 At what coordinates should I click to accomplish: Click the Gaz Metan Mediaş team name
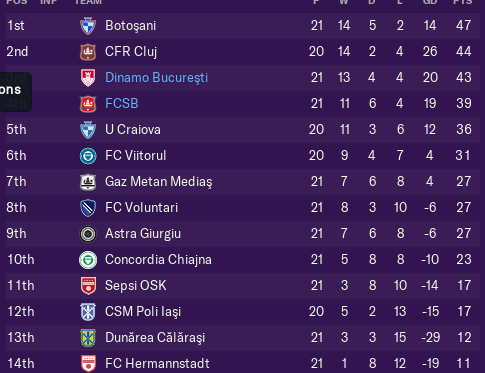pos(159,182)
